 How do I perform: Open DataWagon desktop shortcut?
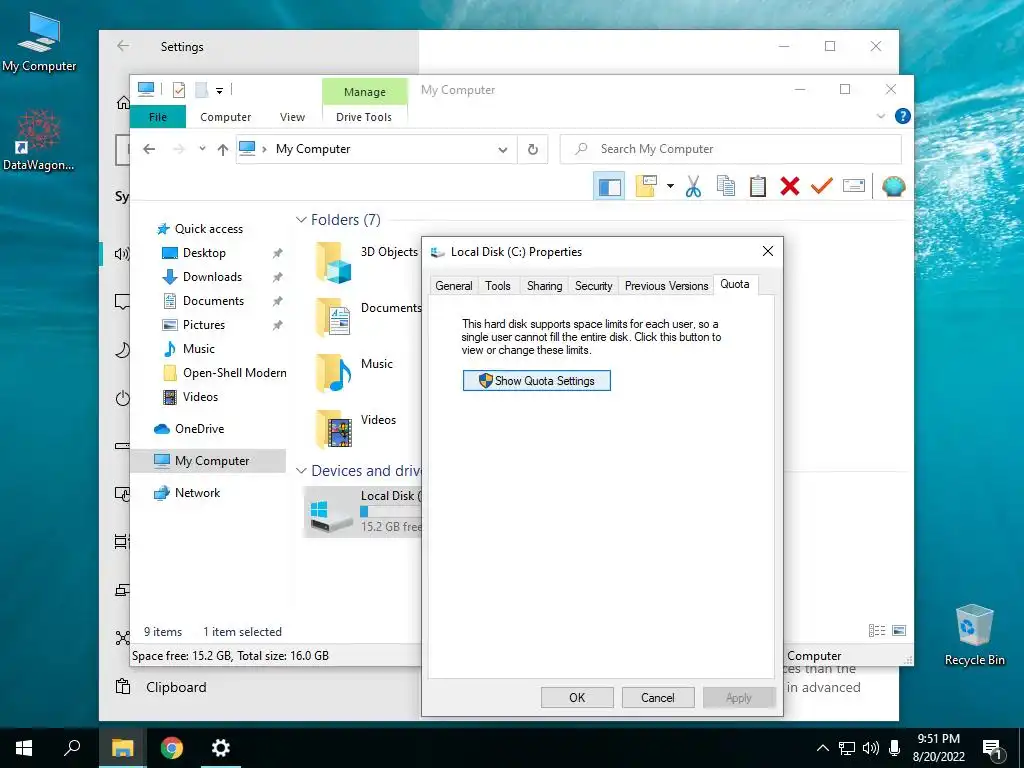pos(39,140)
